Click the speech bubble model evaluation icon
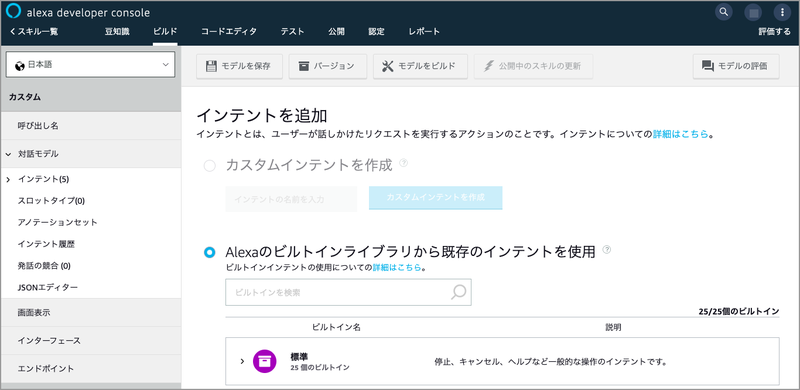The height and width of the screenshot is (390, 800). click(708, 66)
